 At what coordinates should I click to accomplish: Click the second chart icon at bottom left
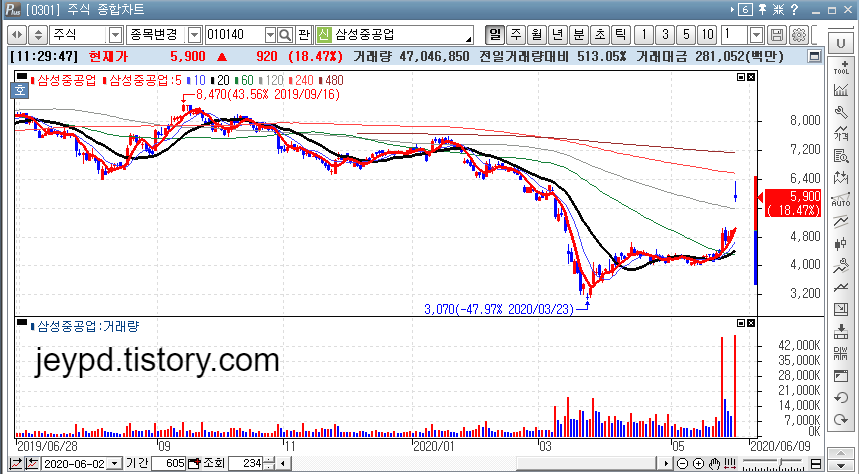[32, 464]
